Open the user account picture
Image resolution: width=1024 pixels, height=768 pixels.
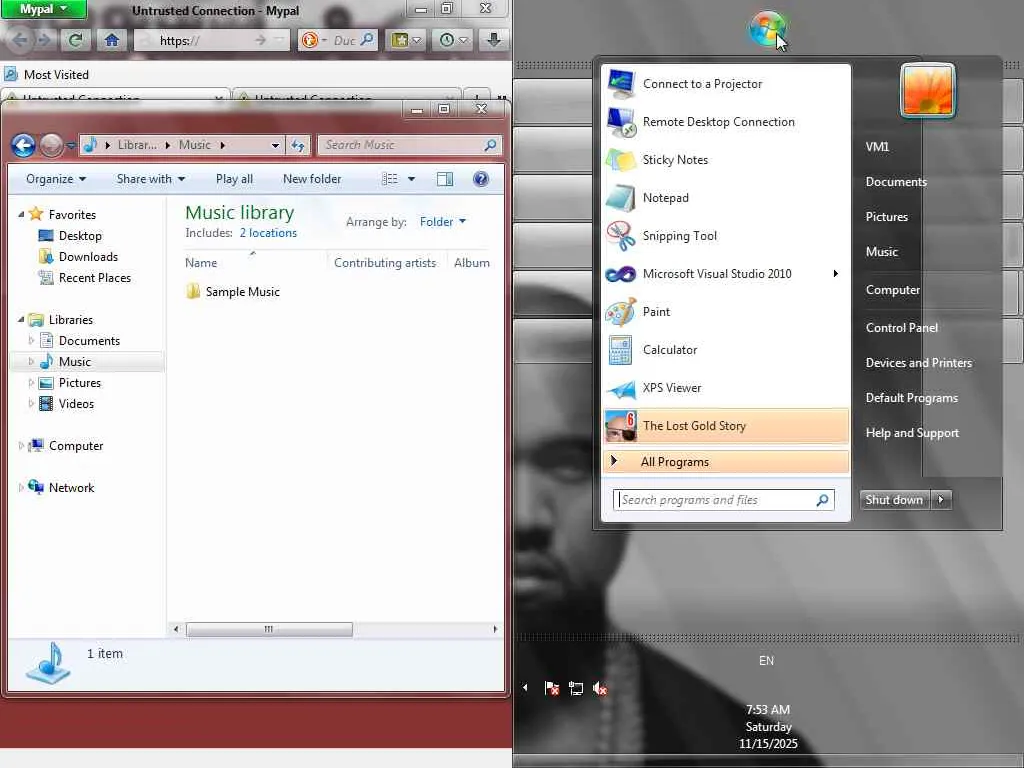pos(928,91)
